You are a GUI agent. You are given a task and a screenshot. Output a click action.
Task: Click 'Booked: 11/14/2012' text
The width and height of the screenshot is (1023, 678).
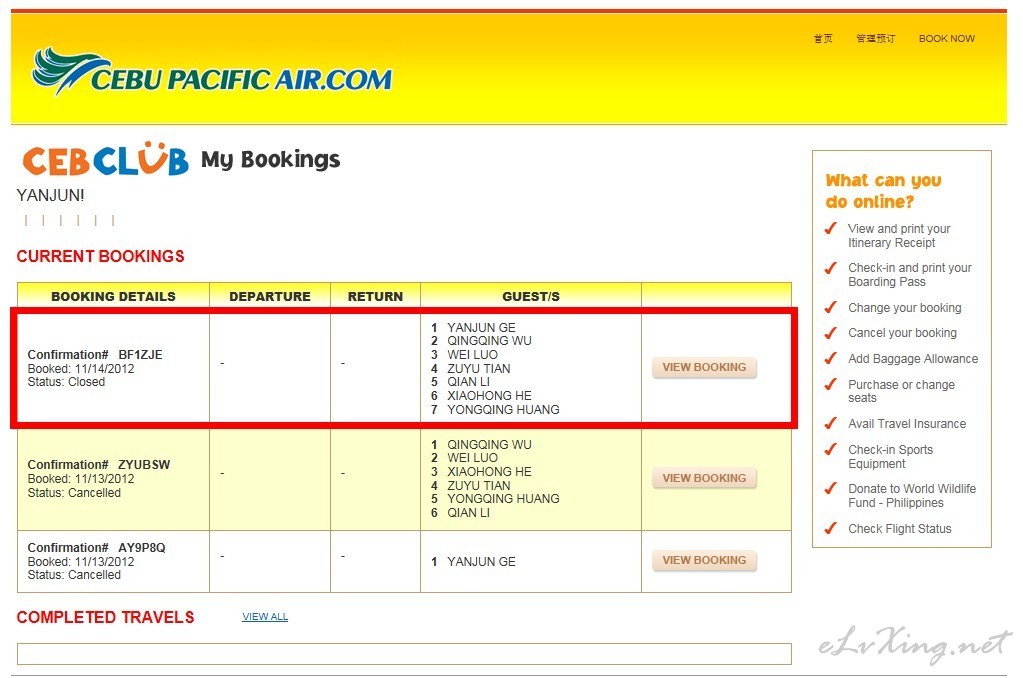[x=81, y=369]
